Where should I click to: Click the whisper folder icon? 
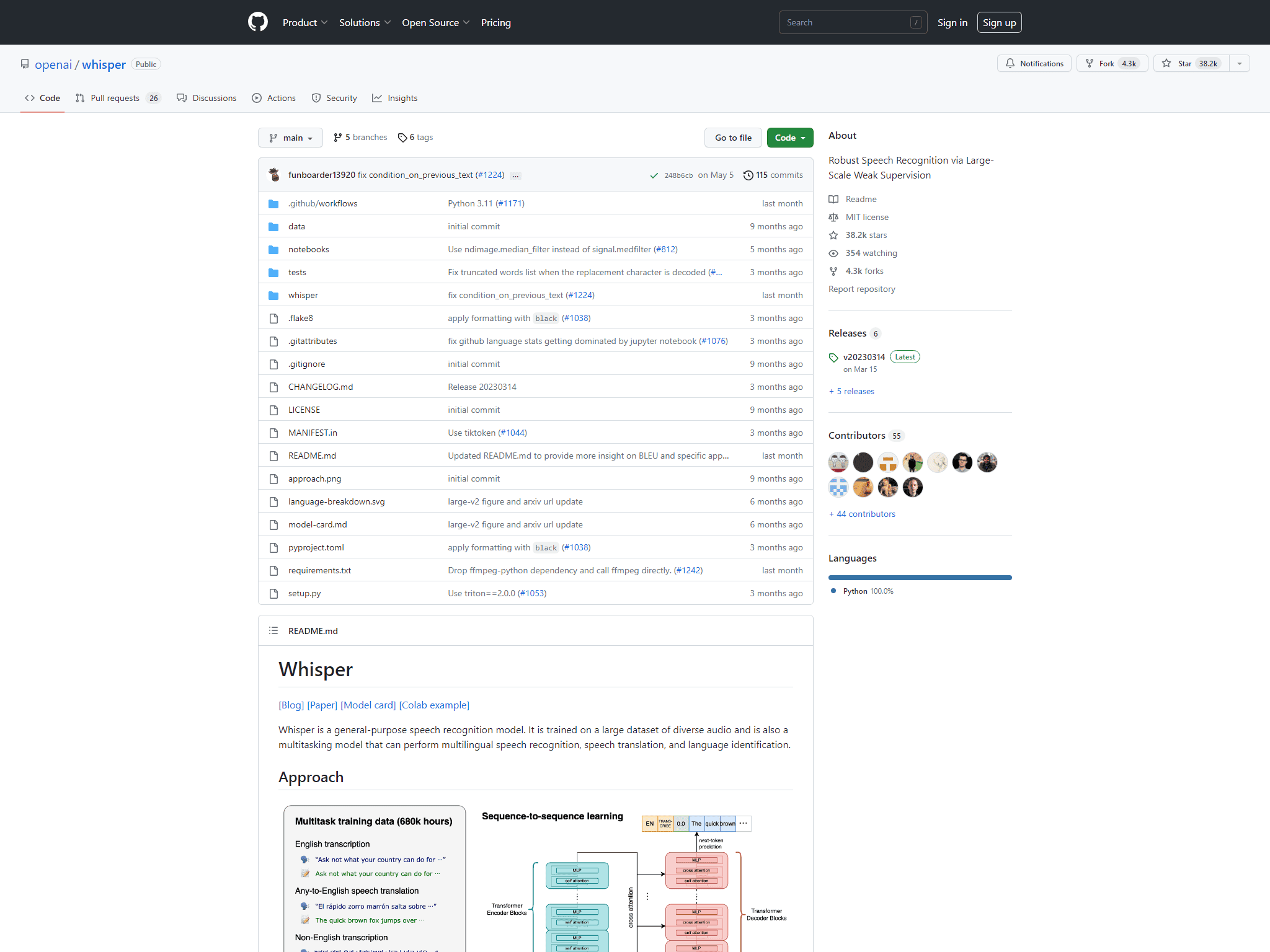click(x=273, y=295)
